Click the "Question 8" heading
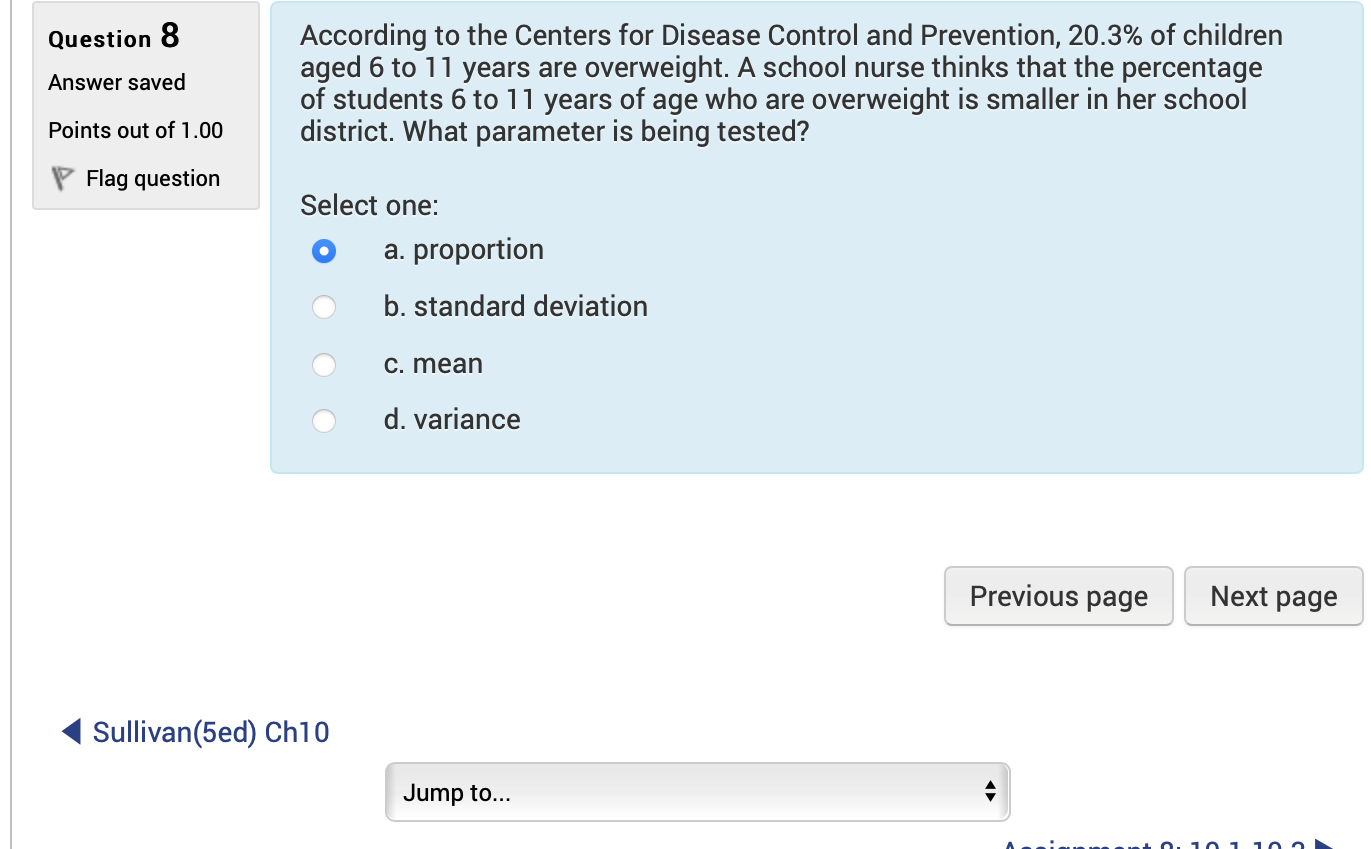The width and height of the screenshot is (1371, 849). click(111, 38)
